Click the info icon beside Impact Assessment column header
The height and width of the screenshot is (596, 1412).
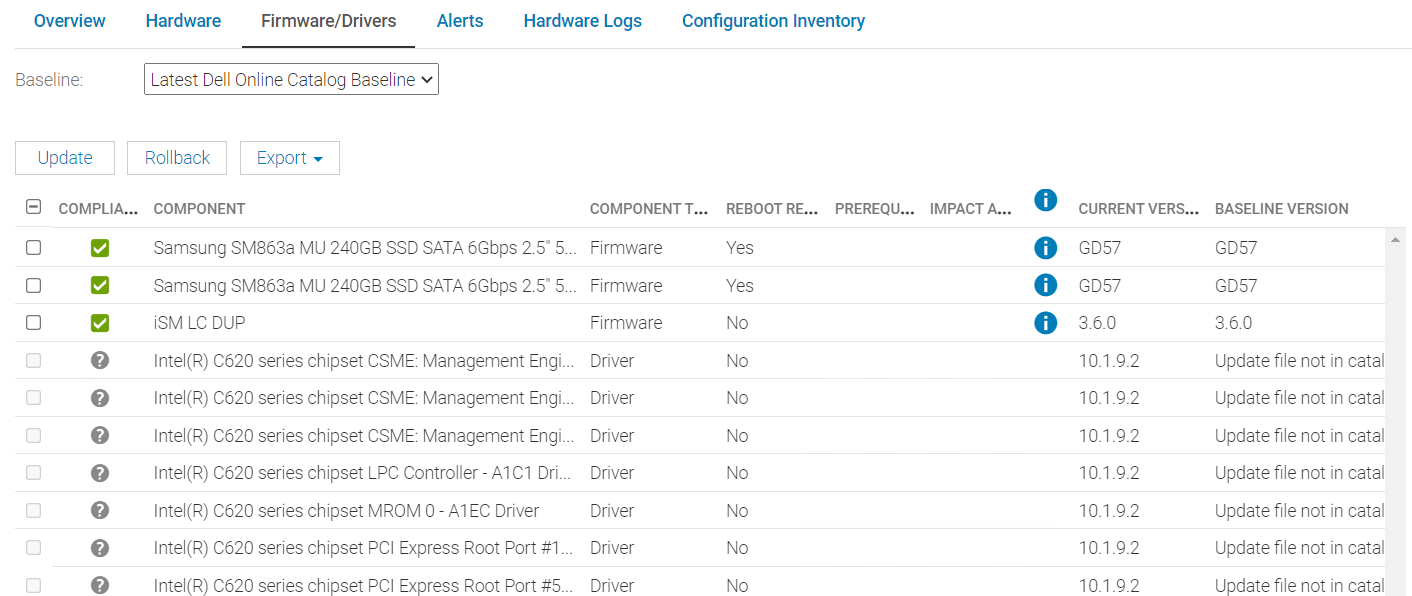pyautogui.click(x=1045, y=200)
